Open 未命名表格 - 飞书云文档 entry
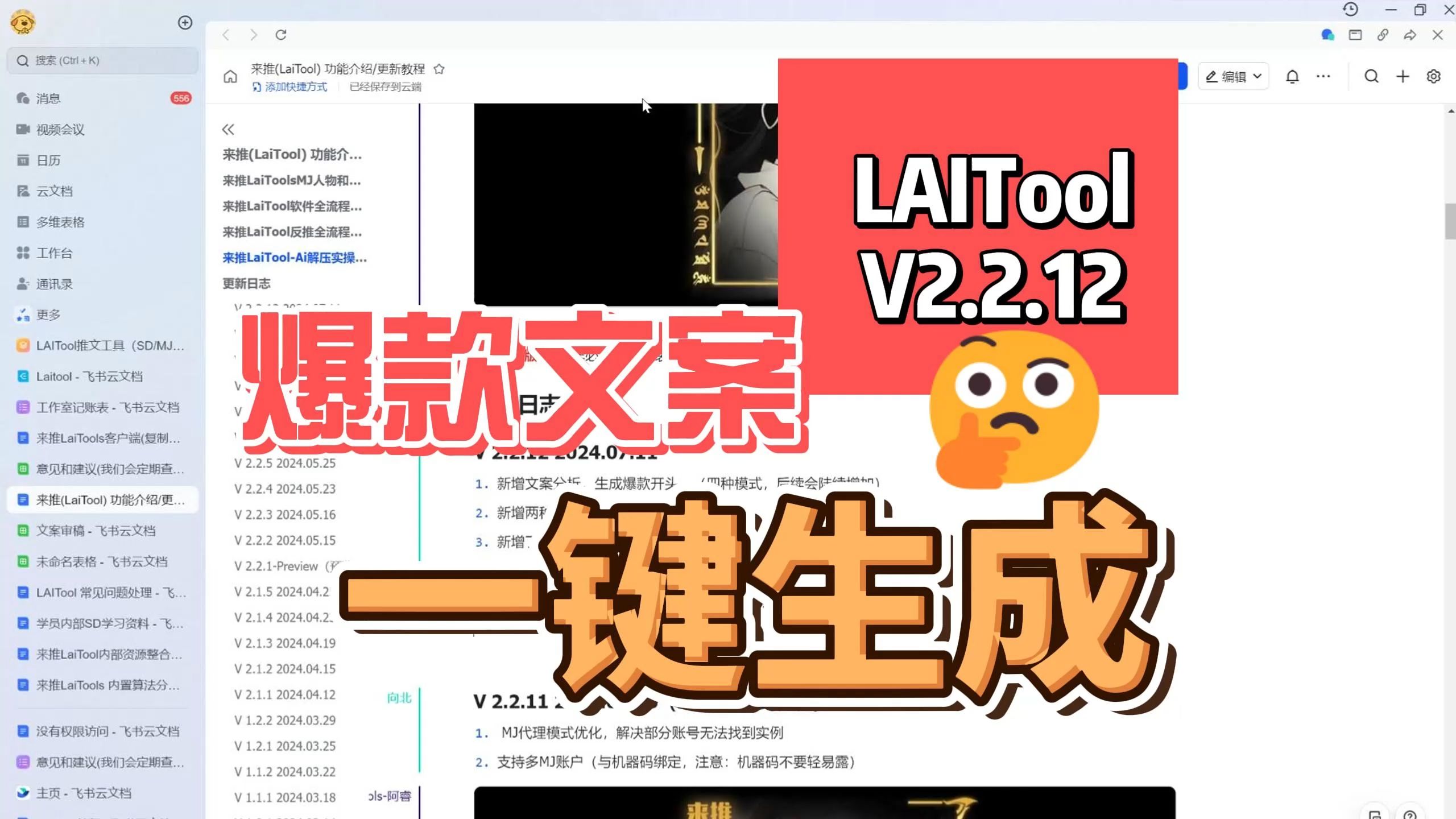Viewport: 1456px width, 819px height. coord(102,562)
